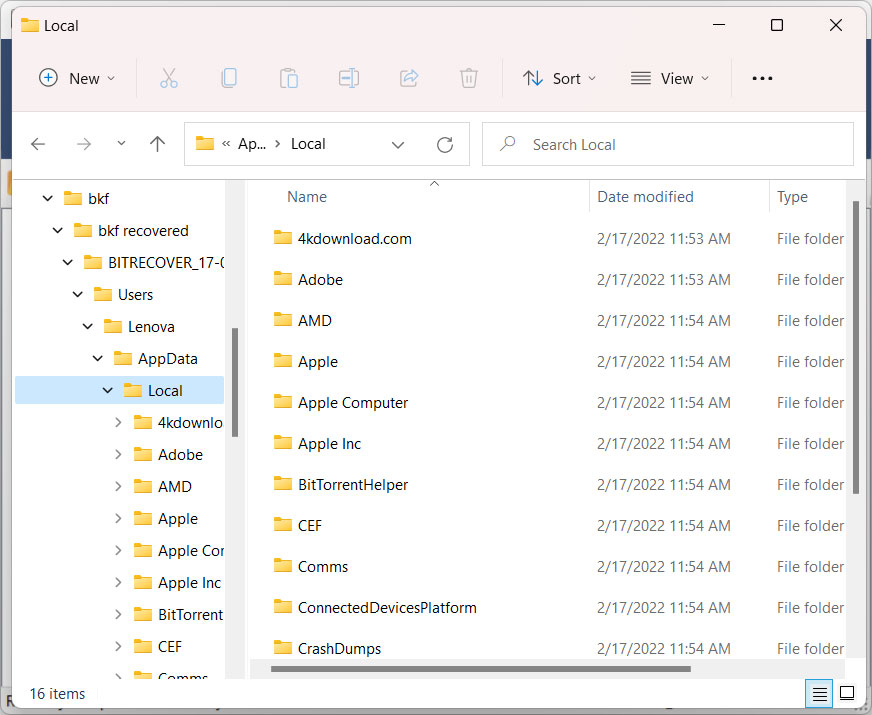Screen dimensions: 872x715
Task: Collapse the Users tree node
Action: pyautogui.click(x=78, y=294)
